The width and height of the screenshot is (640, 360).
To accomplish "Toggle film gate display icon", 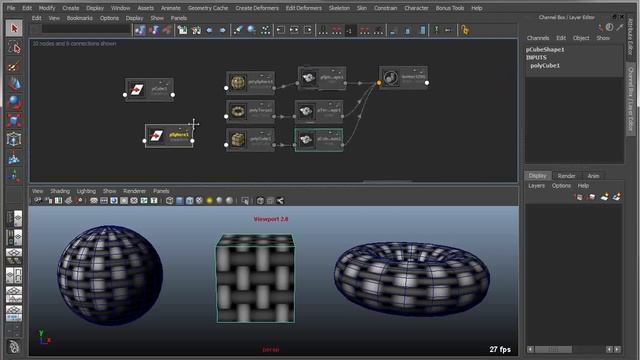I will (x=104, y=200).
